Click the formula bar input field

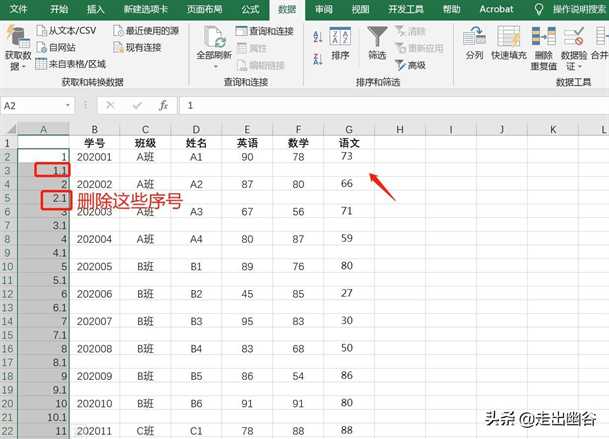point(390,105)
